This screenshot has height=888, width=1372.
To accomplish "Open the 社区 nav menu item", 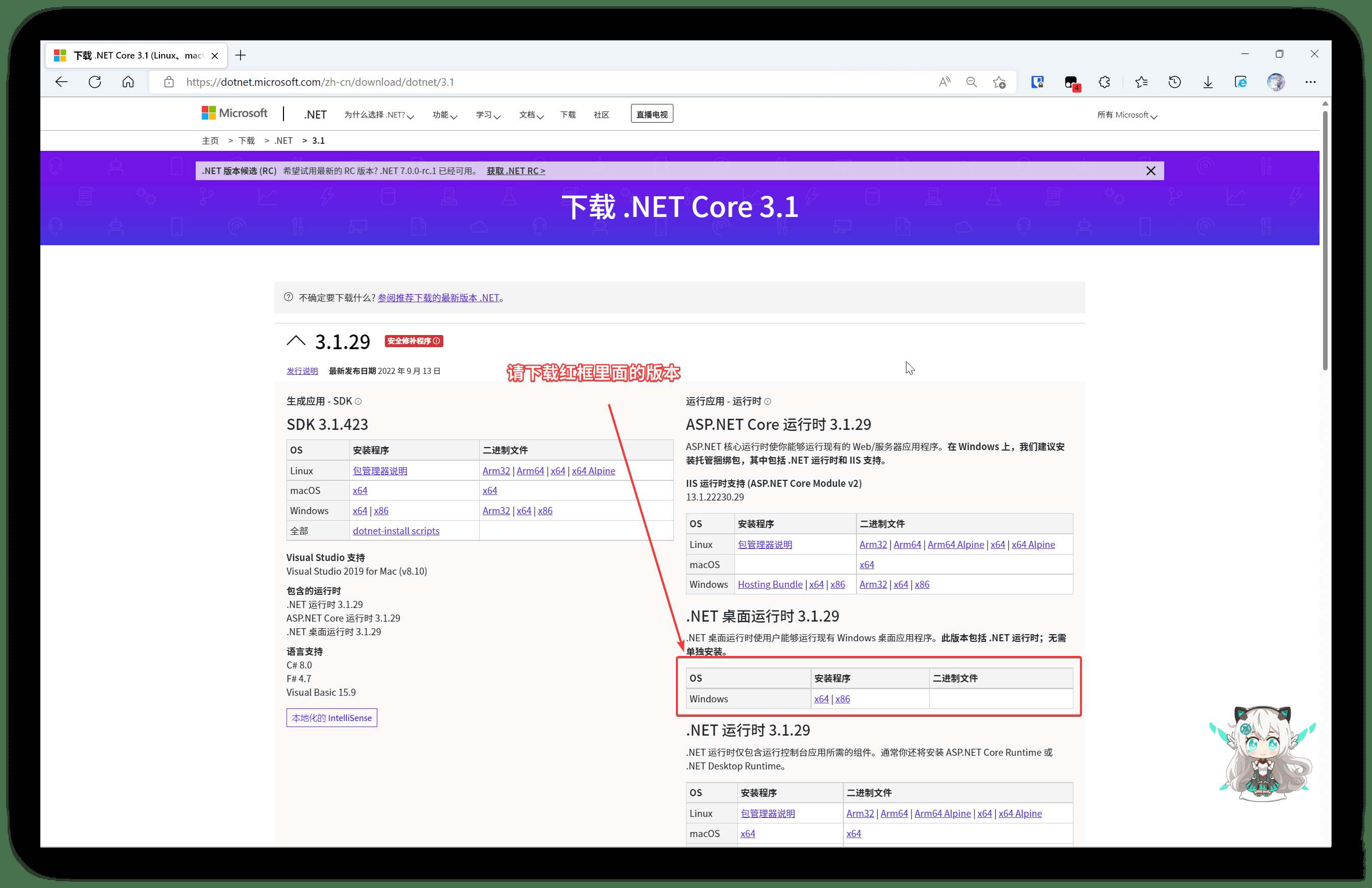I will 601,115.
